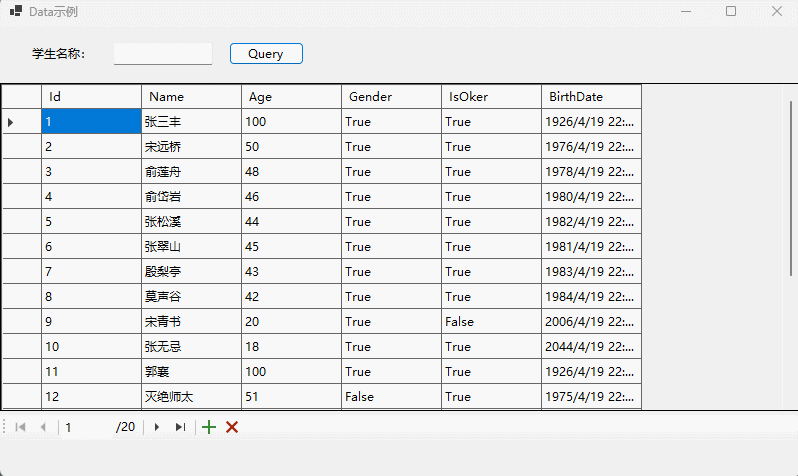The image size is (798, 476).
Task: Click the app icon in title bar
Action: coord(16,11)
